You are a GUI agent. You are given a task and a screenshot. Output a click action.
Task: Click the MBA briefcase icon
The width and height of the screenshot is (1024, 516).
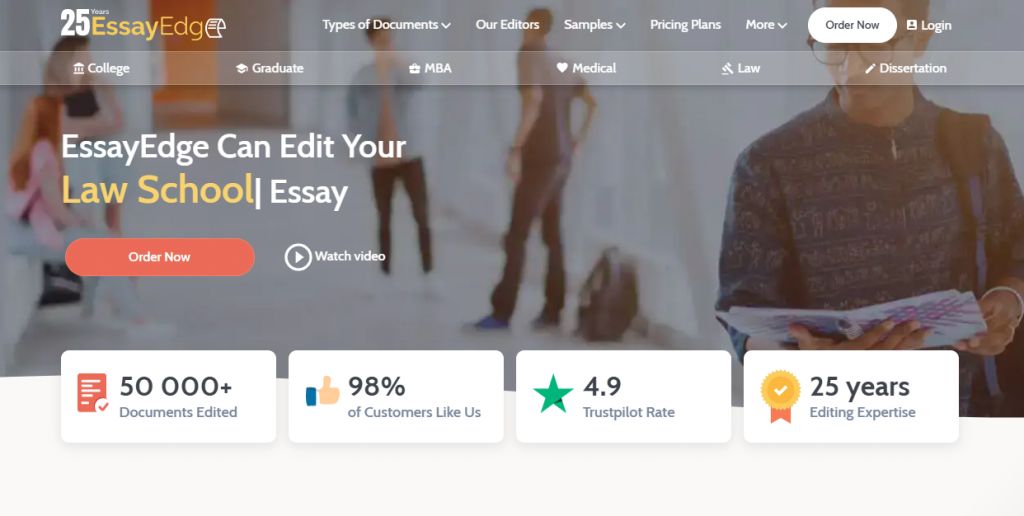pyautogui.click(x=414, y=69)
